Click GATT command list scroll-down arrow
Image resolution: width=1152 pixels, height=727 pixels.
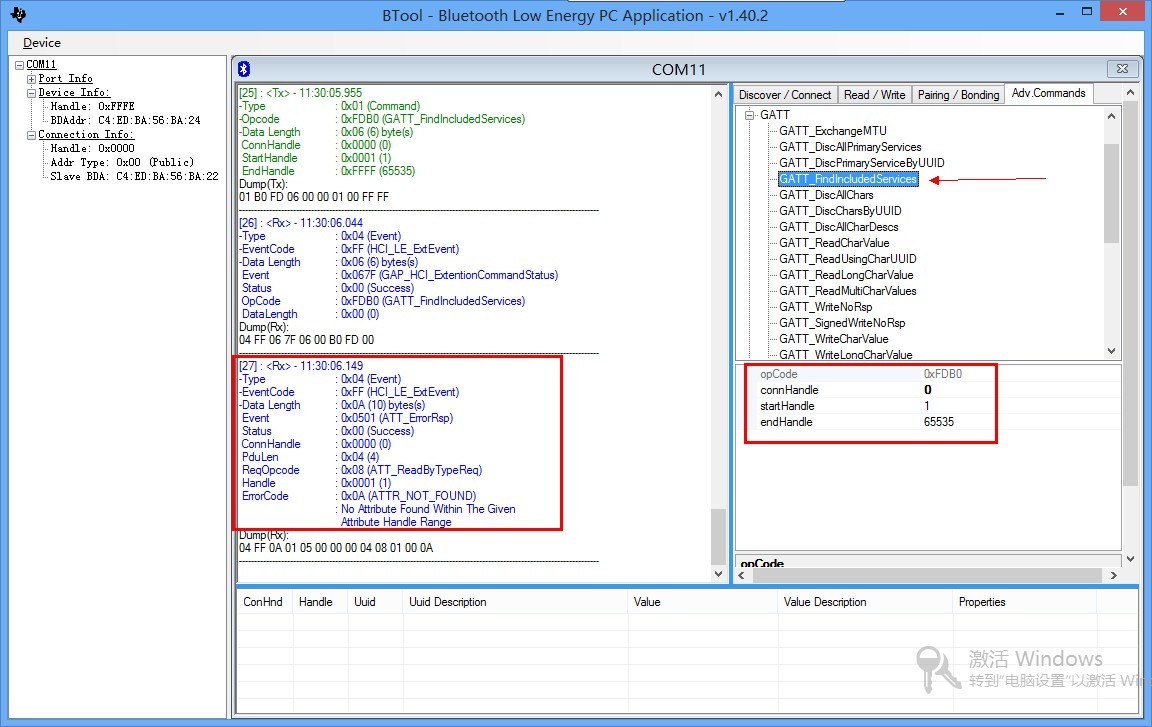pos(1111,351)
